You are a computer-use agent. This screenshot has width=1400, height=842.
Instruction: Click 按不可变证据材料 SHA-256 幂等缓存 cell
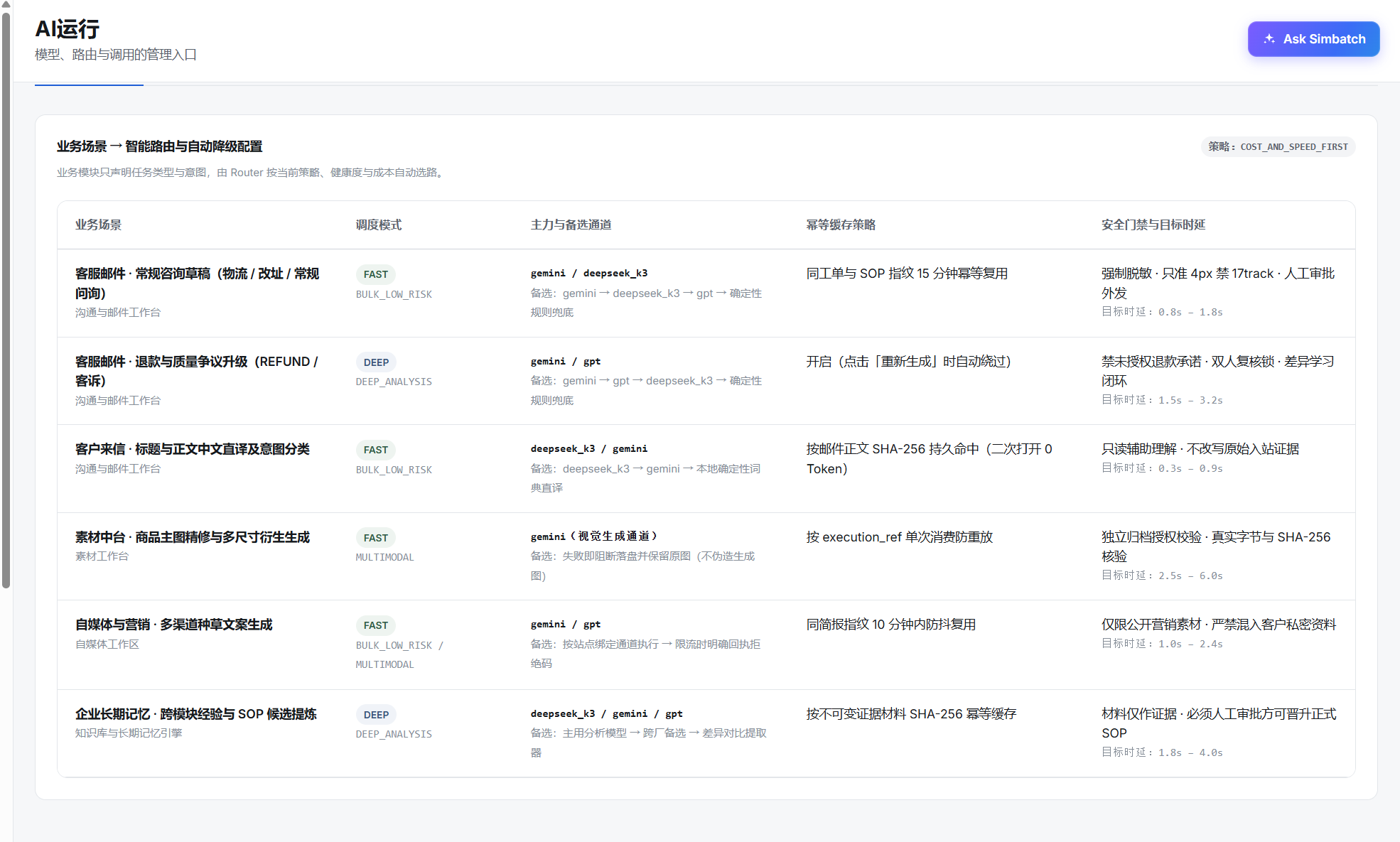912,714
